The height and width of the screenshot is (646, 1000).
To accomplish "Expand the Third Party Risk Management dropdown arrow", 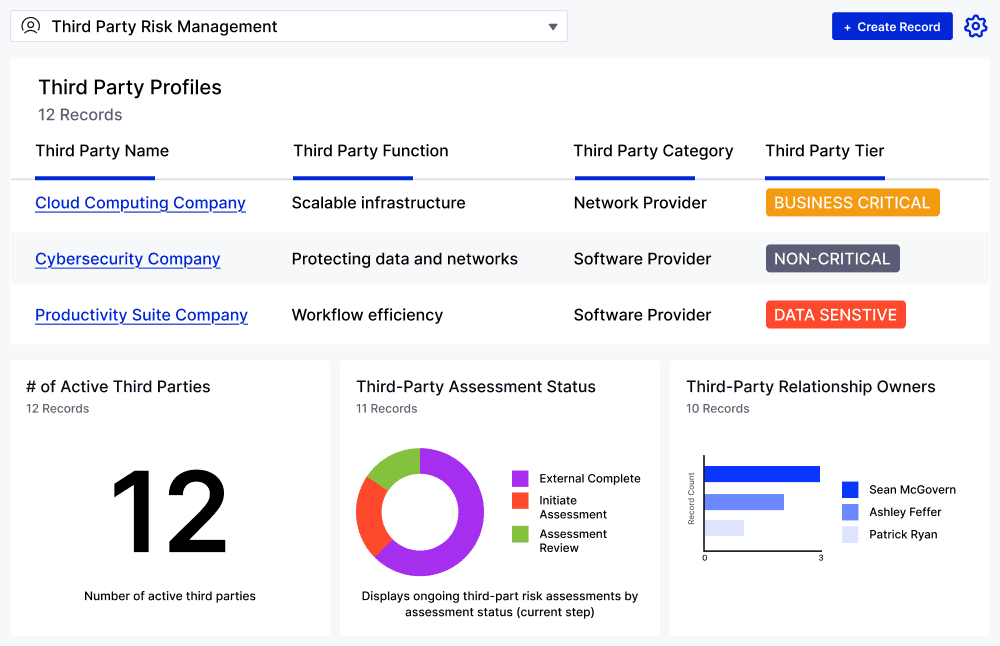I will click(553, 27).
